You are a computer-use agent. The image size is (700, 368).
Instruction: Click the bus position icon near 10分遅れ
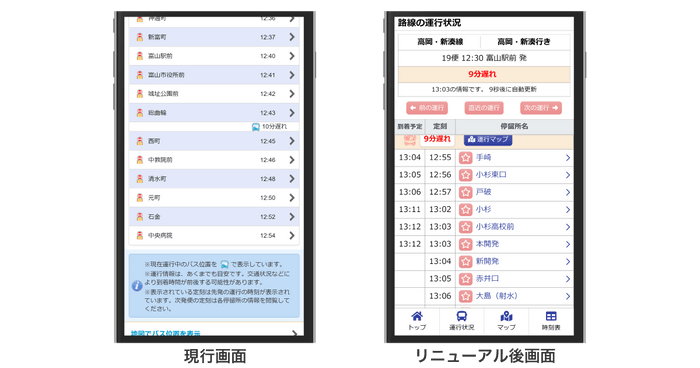tap(255, 127)
